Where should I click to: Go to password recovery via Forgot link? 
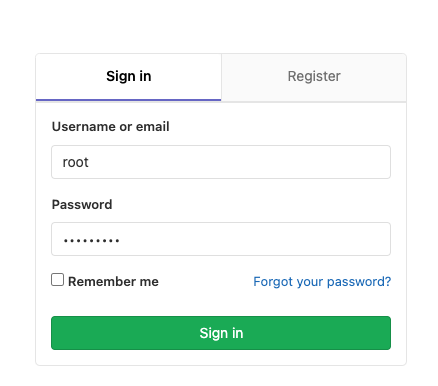pyautogui.click(x=322, y=282)
